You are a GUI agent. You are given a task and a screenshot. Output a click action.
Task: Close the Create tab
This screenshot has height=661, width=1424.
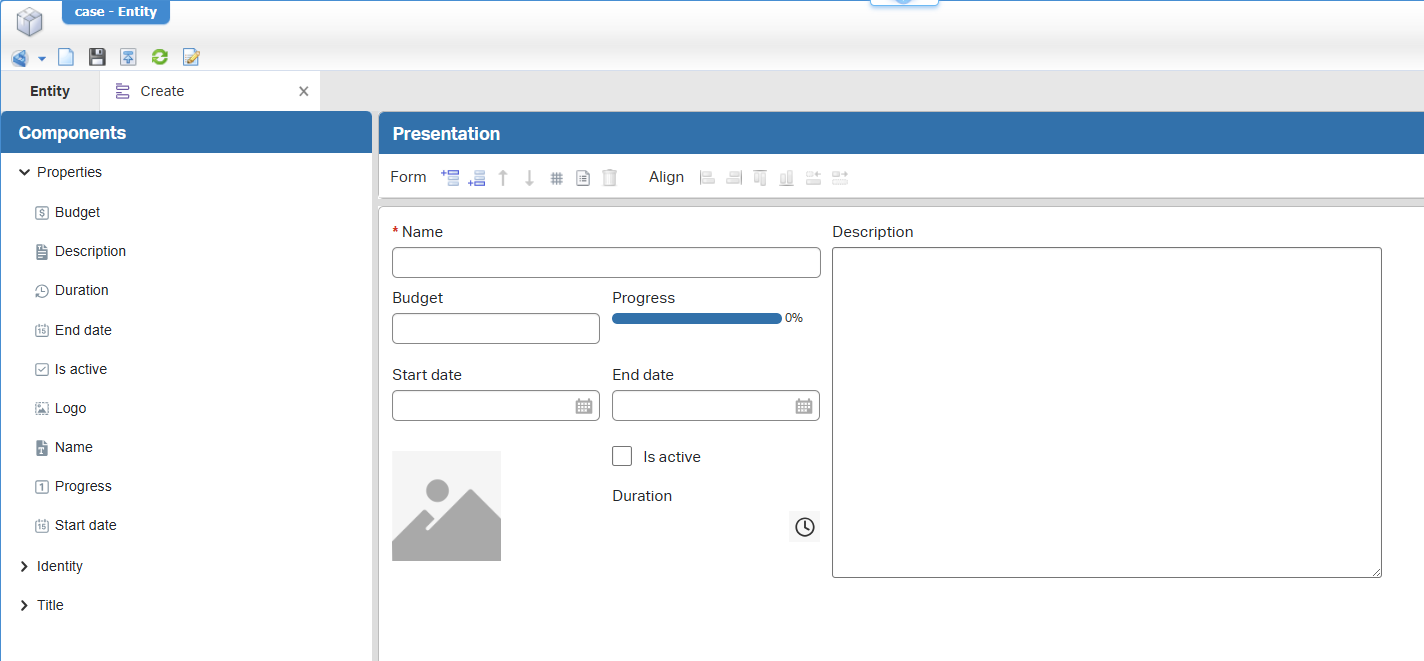point(304,91)
